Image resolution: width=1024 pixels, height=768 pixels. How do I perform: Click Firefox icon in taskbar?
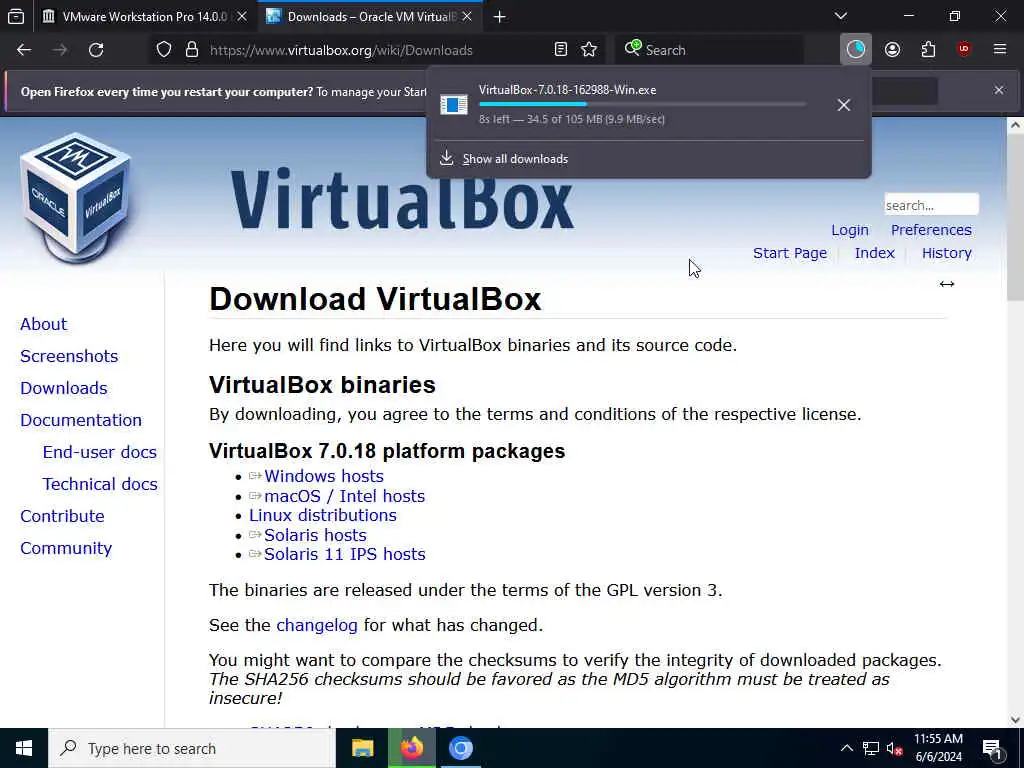click(411, 748)
